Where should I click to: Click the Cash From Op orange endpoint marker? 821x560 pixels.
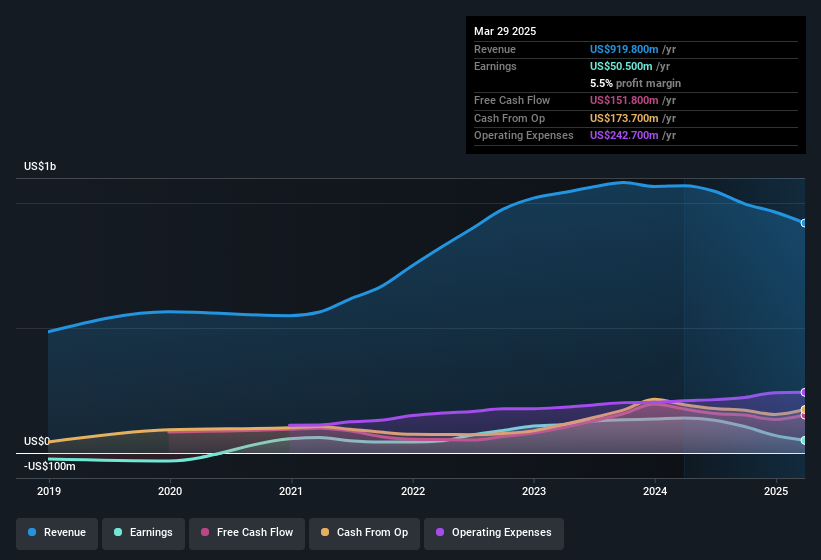804,409
